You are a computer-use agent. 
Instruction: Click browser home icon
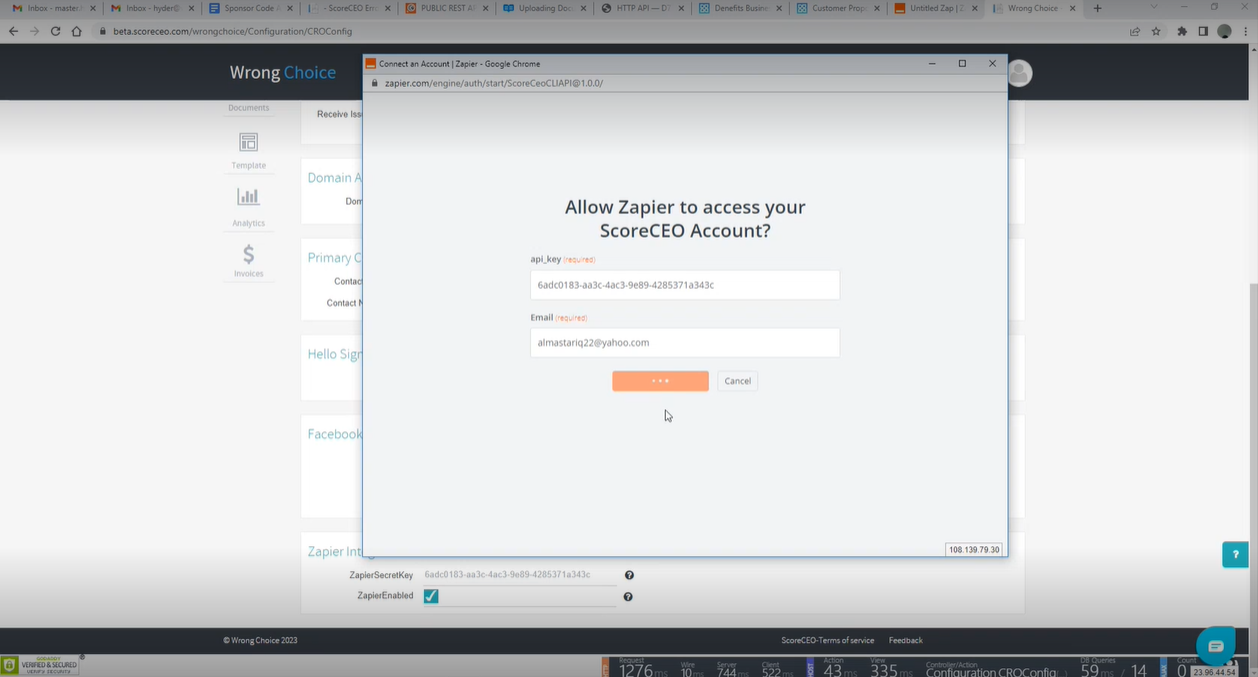pyautogui.click(x=76, y=31)
